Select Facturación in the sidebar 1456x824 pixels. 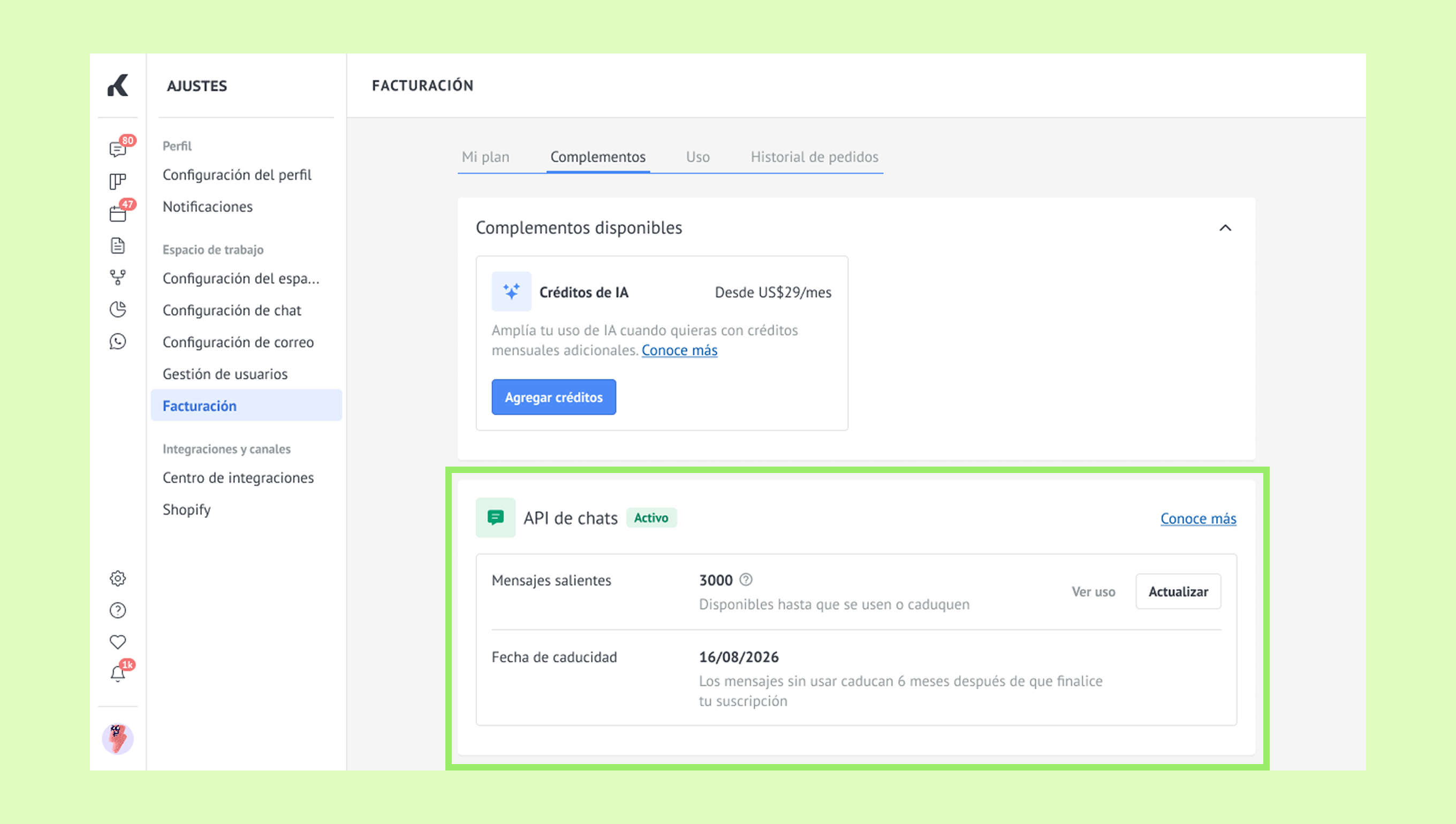pyautogui.click(x=246, y=406)
